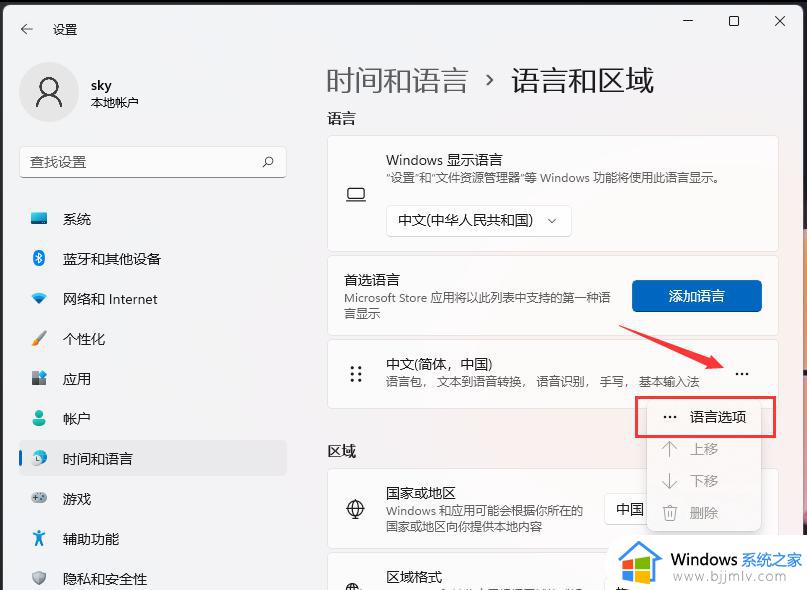Click the 帐户 person icon

click(x=39, y=418)
